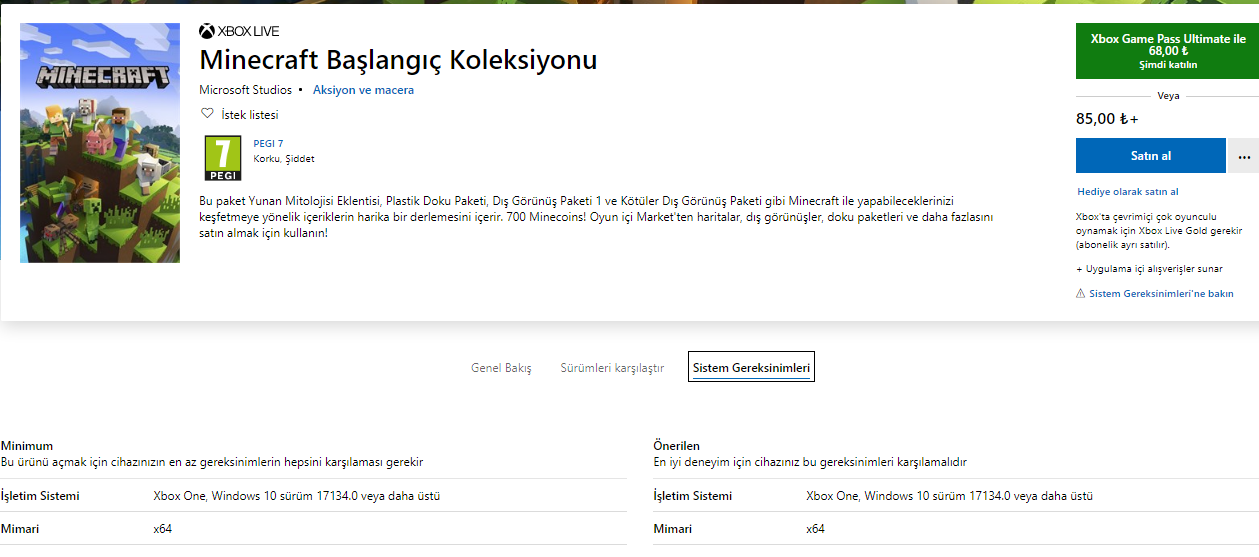Select the Sistem Gereksinimleri tab
The width and height of the screenshot is (1259, 557).
pos(751,368)
